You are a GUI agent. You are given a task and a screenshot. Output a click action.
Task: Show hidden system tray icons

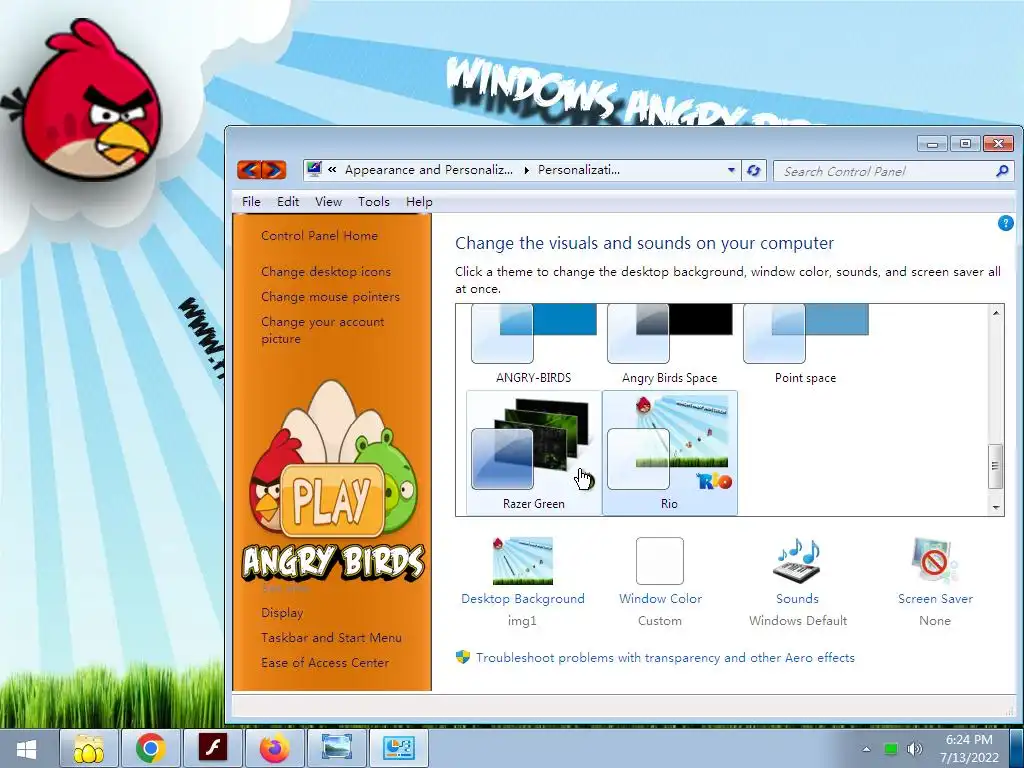(866, 749)
